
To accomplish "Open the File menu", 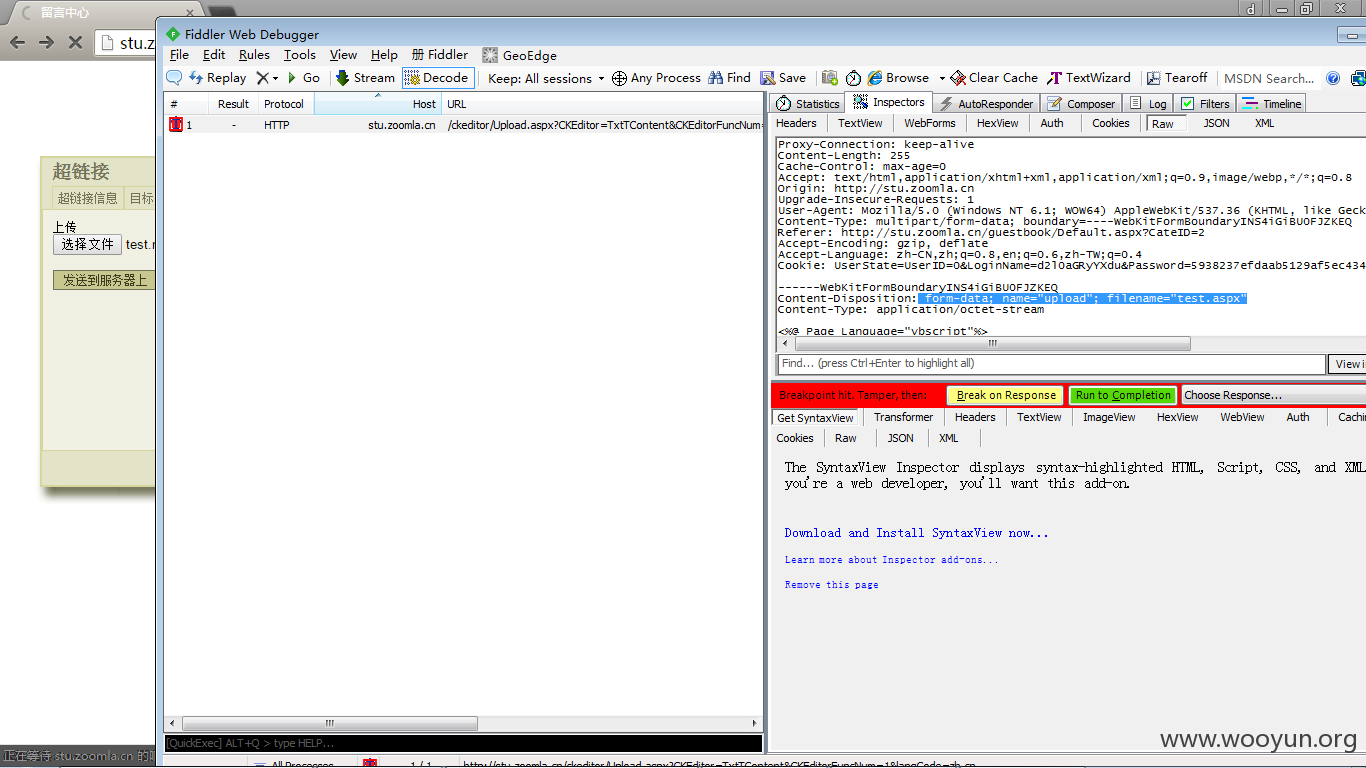I will [179, 55].
